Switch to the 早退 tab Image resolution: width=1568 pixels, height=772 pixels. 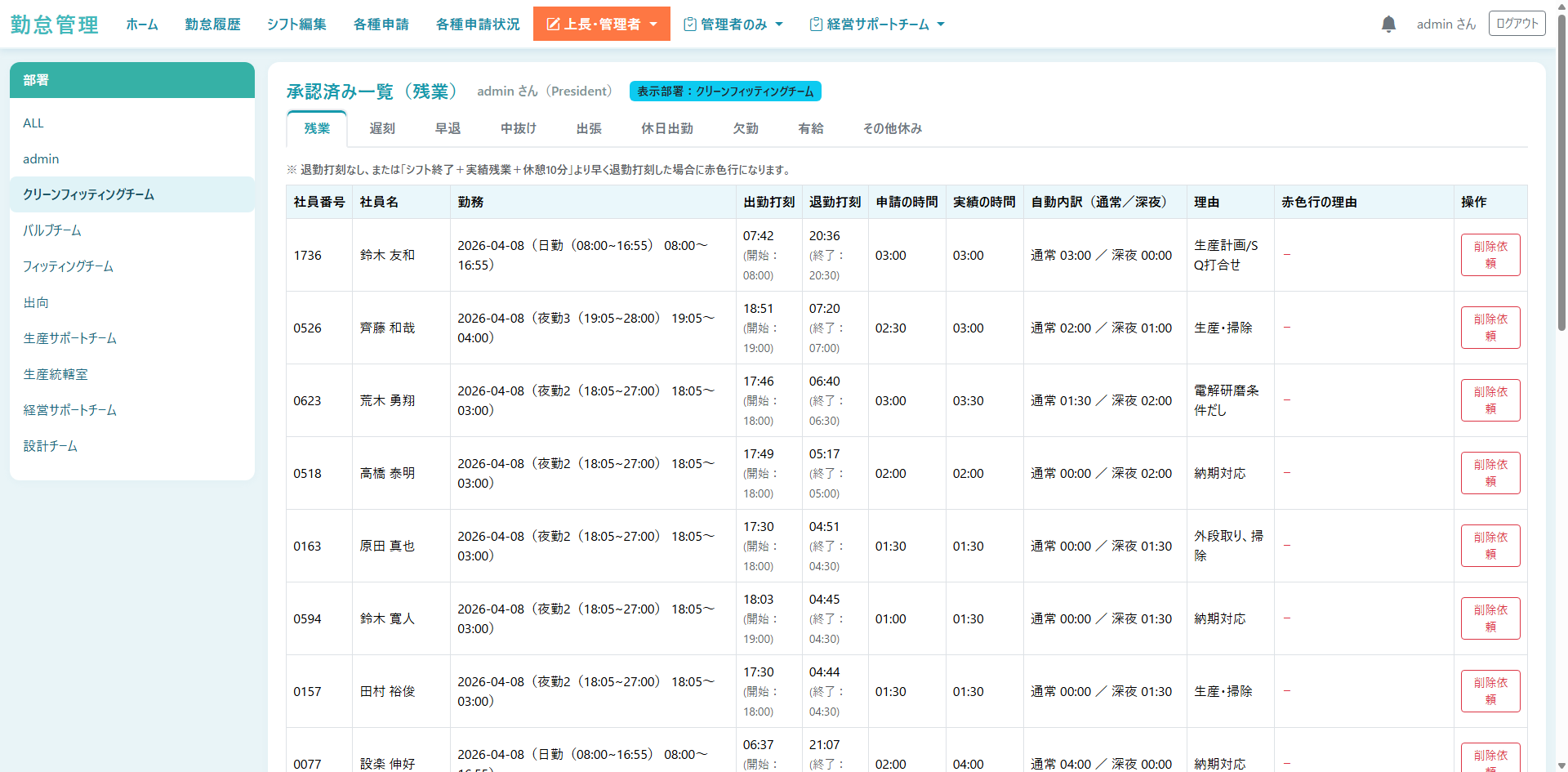[x=448, y=128]
